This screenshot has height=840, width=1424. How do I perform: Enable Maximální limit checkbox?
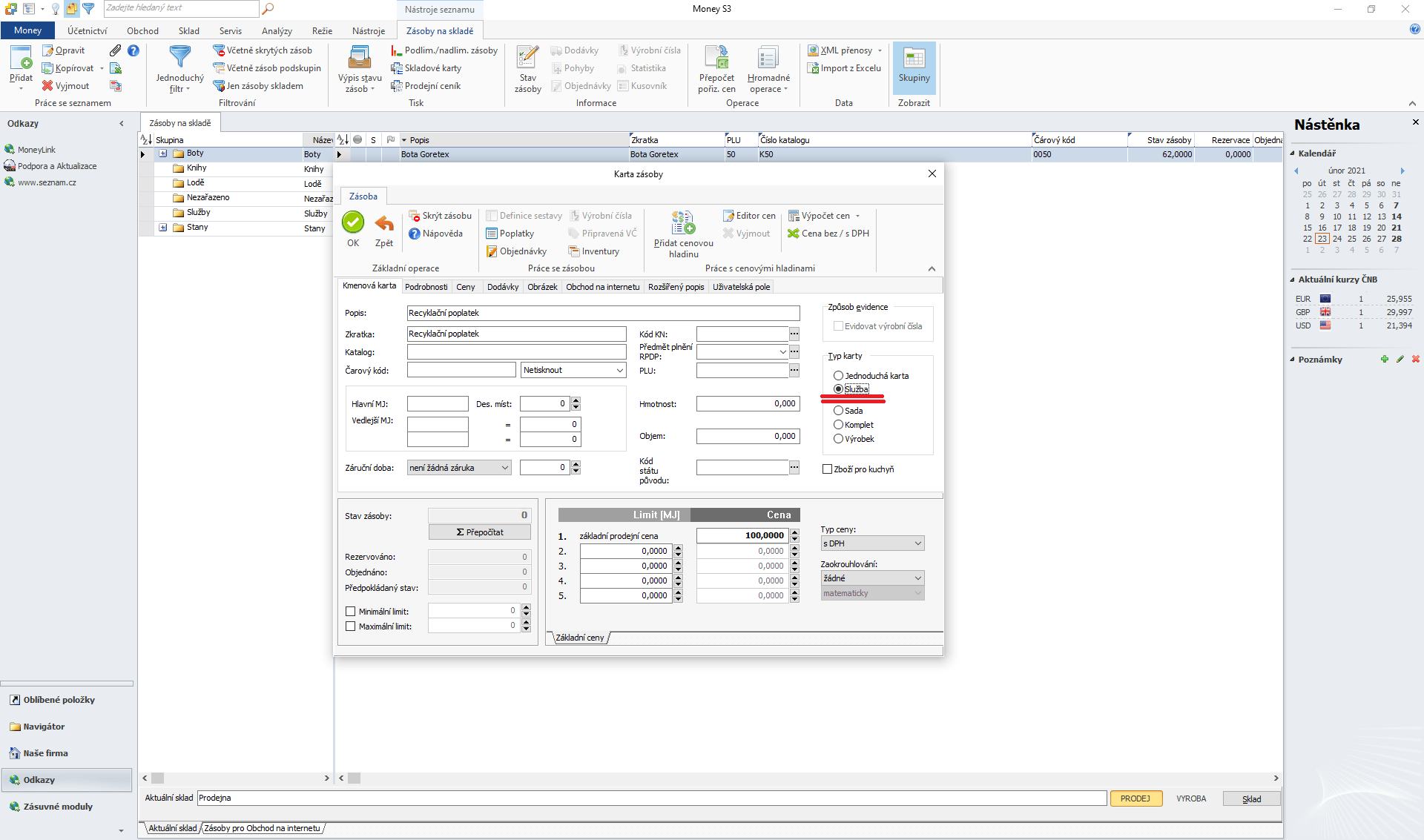tap(351, 626)
